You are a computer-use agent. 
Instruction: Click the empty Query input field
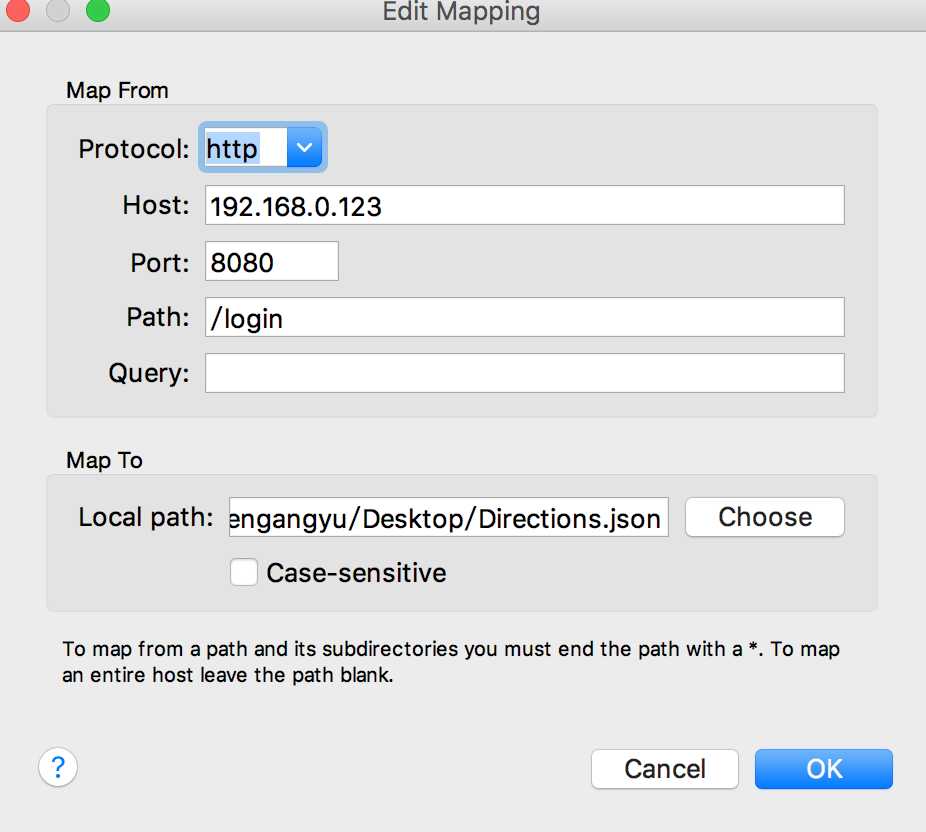[525, 373]
